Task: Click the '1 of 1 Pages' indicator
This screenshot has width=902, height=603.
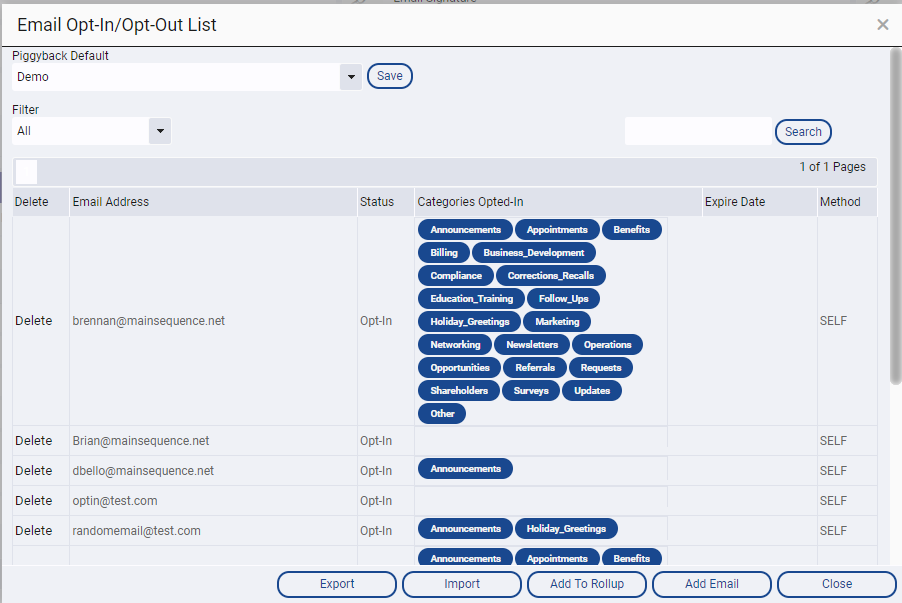Action: [832, 167]
